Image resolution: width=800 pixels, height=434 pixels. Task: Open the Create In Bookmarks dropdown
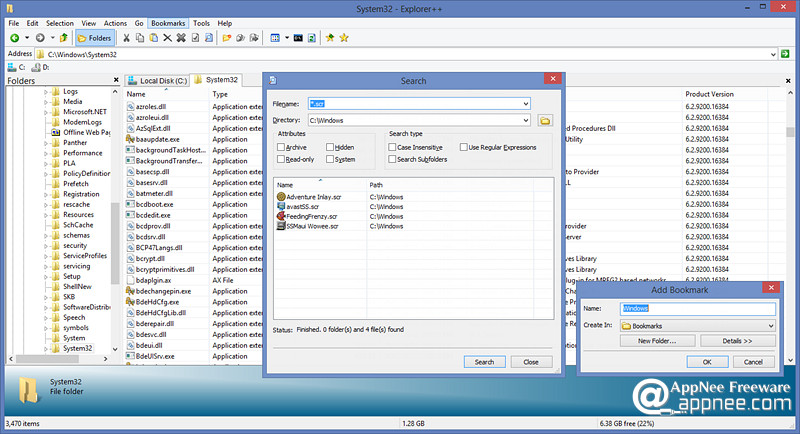(x=770, y=326)
